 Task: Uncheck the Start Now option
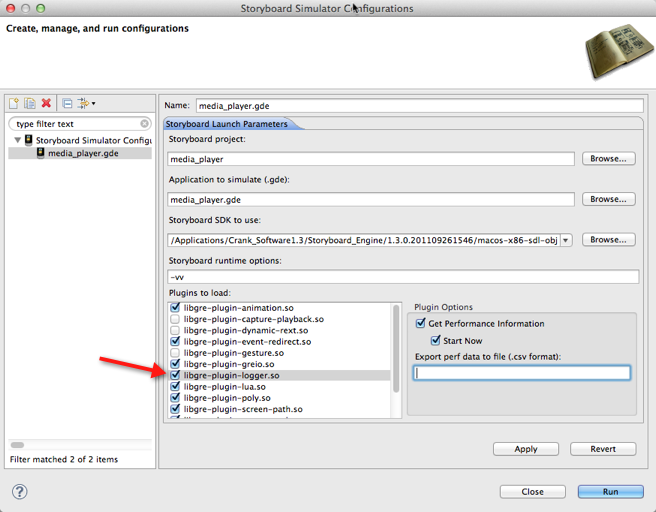[436, 340]
